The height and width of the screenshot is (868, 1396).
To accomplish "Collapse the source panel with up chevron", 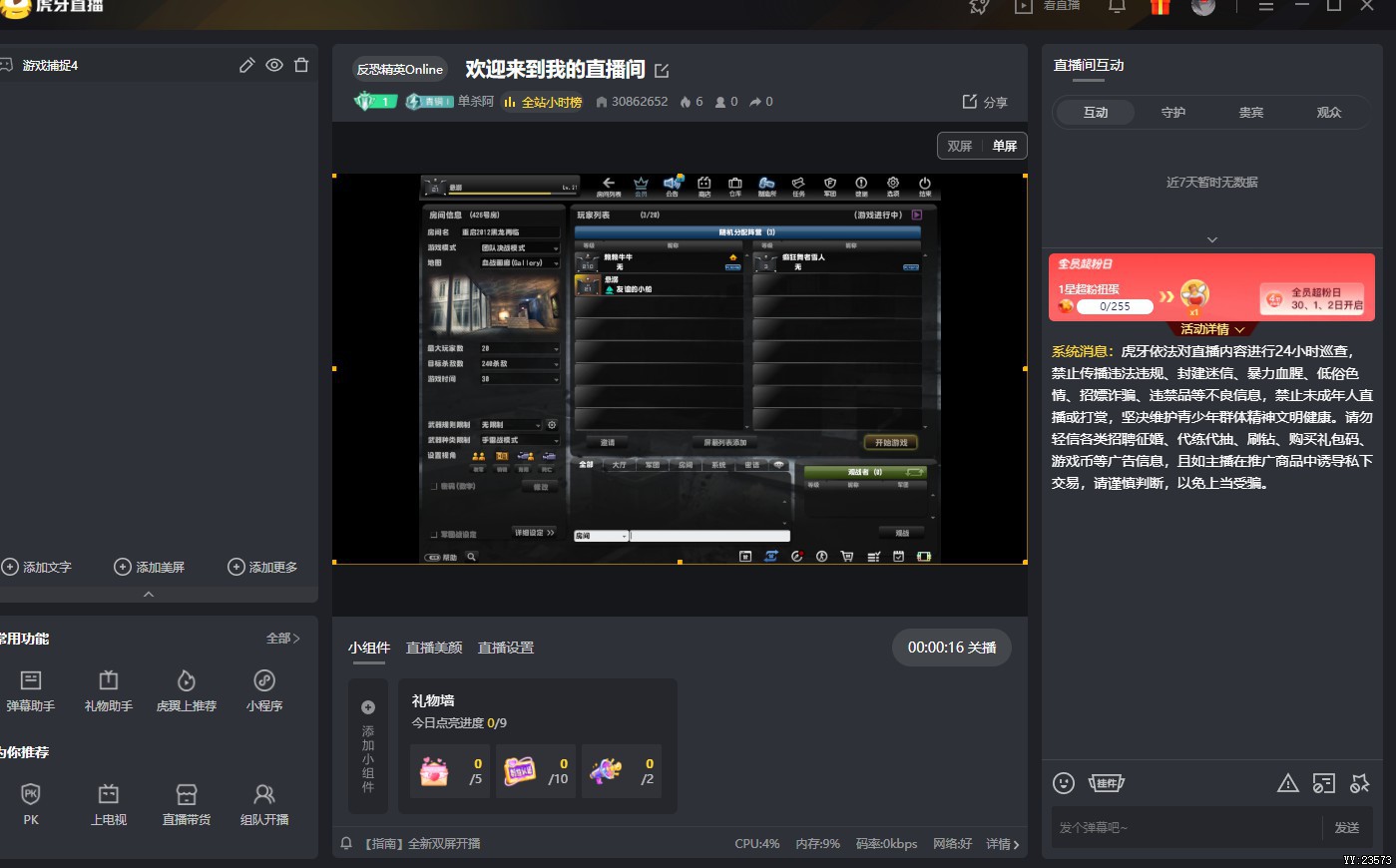I will pos(149,594).
